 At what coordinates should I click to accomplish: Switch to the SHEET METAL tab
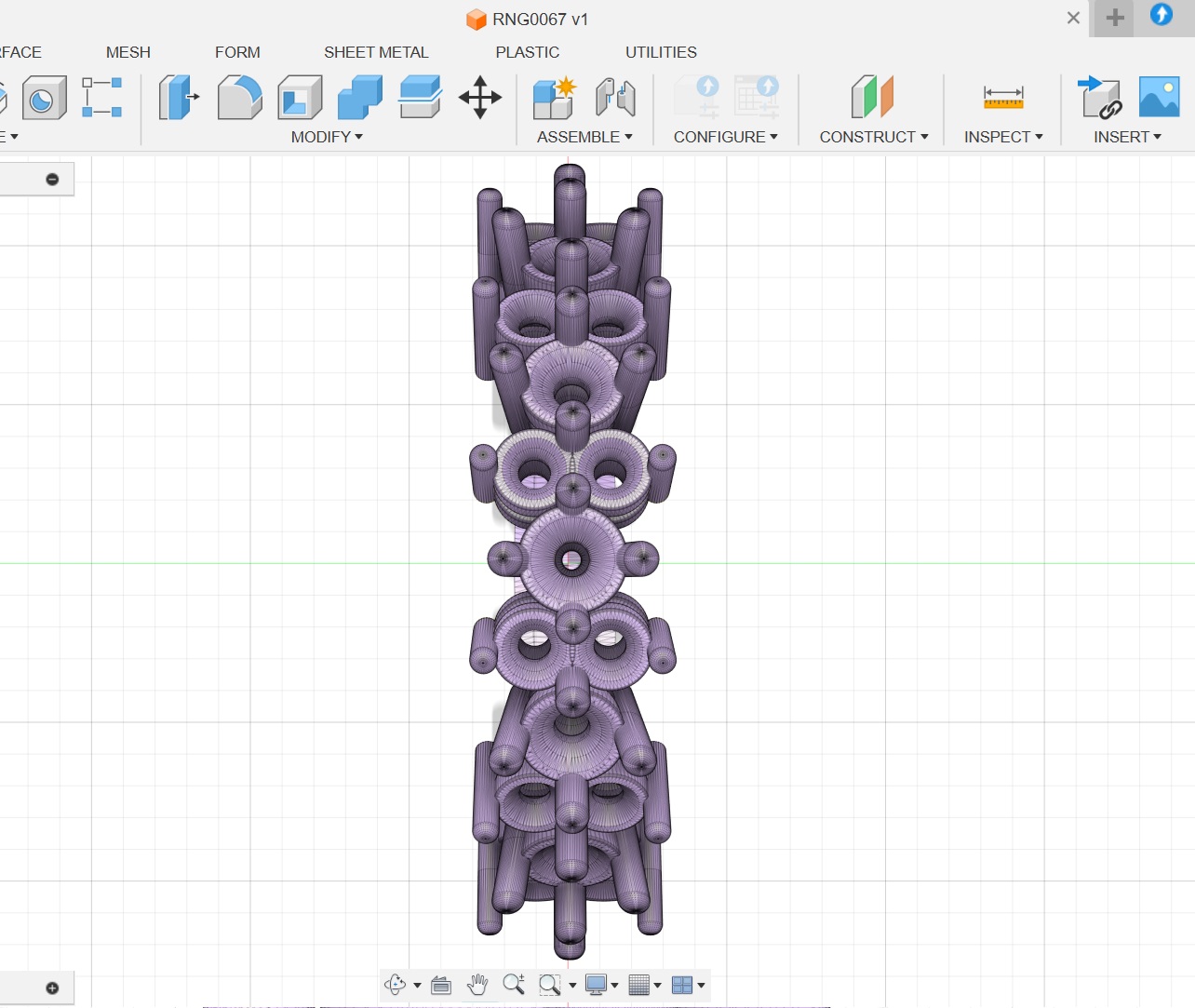[376, 52]
